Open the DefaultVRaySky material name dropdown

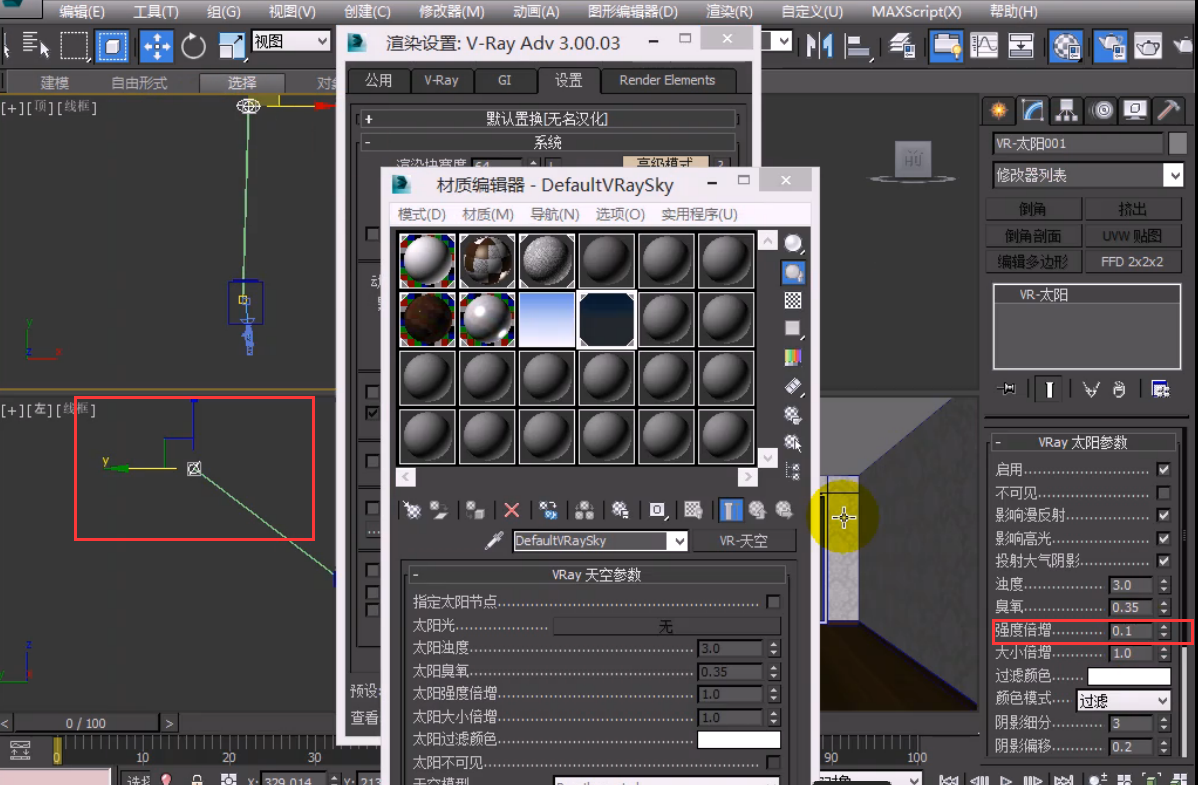point(679,541)
